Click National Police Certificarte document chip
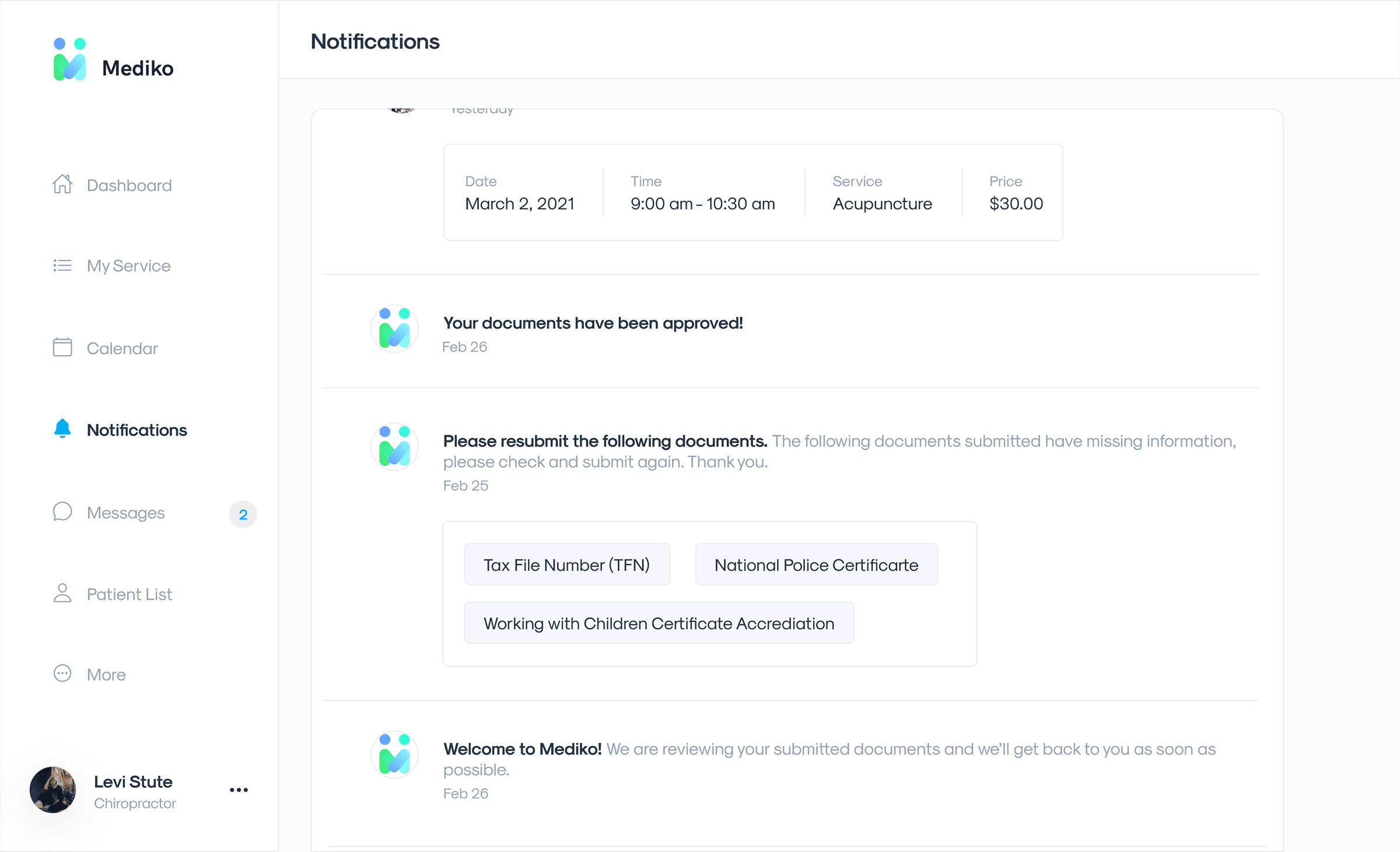Image resolution: width=1400 pixels, height=852 pixels. pyautogui.click(x=815, y=564)
